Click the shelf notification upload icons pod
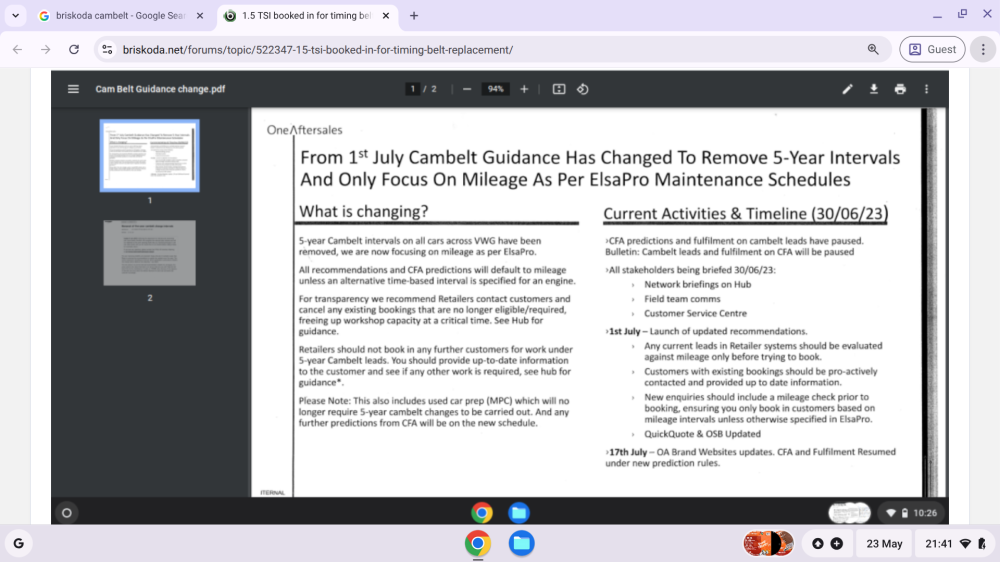The height and width of the screenshot is (562, 1000). point(827,544)
